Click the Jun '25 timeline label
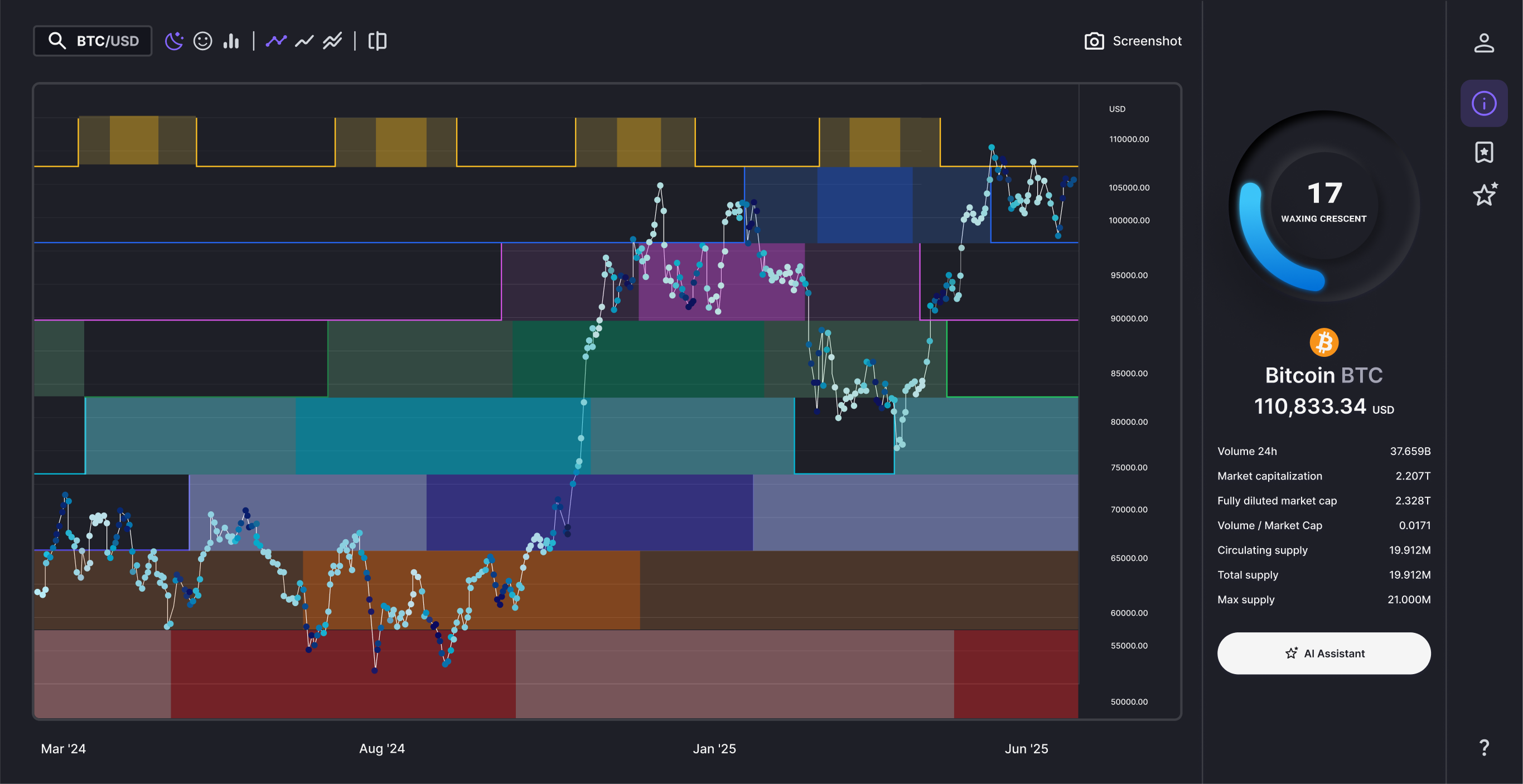Viewport: 1523px width, 784px height. 1026,748
